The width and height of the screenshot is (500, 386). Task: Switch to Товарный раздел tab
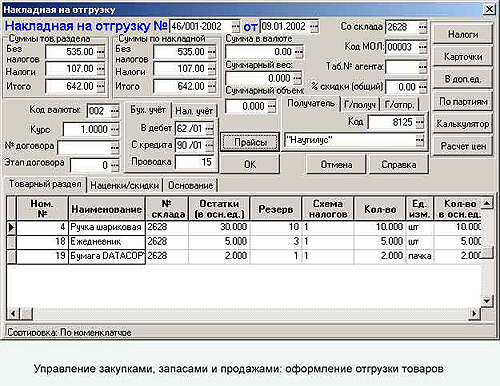pos(45,184)
